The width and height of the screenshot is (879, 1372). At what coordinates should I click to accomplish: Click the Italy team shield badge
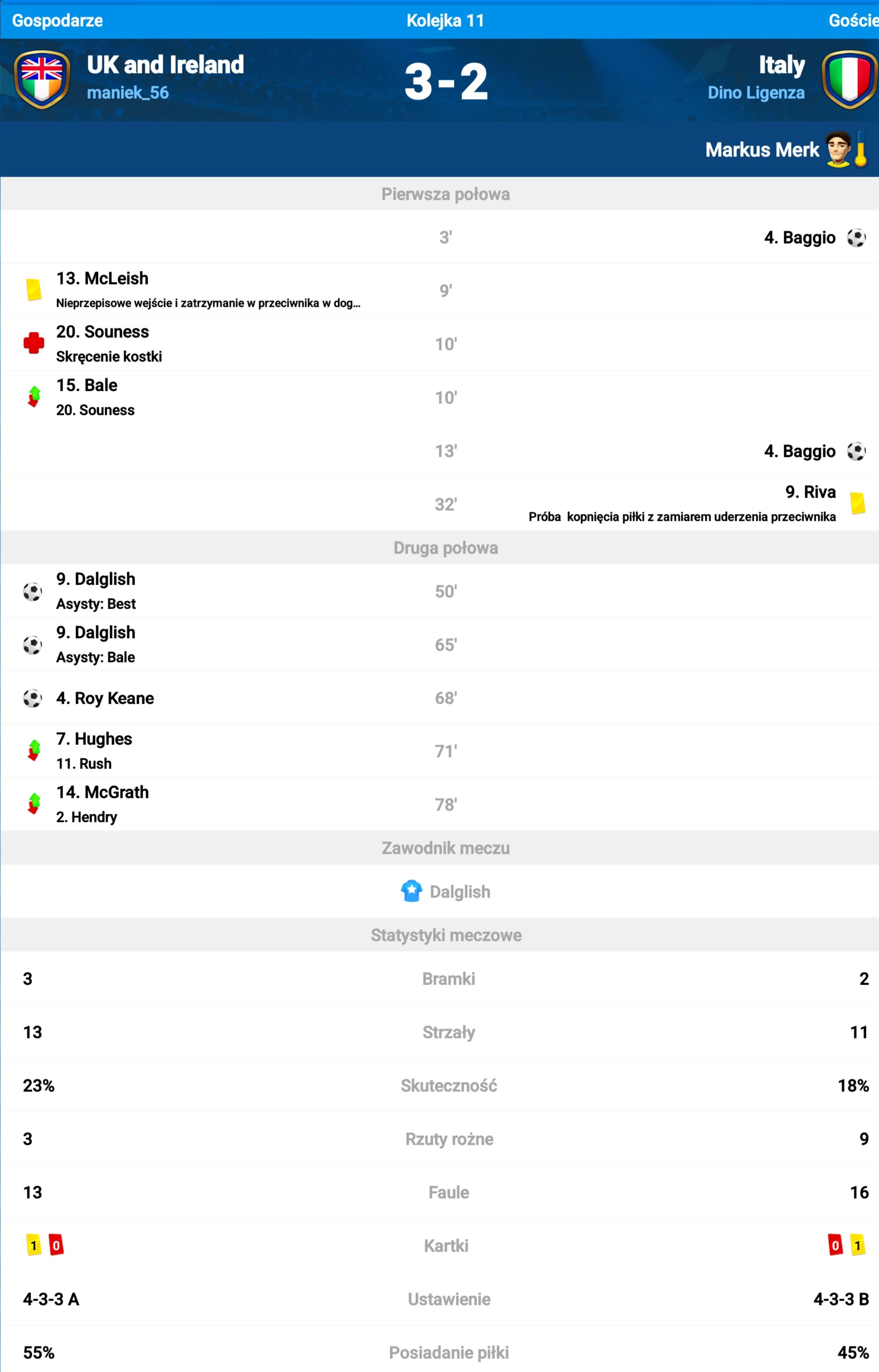click(x=849, y=80)
